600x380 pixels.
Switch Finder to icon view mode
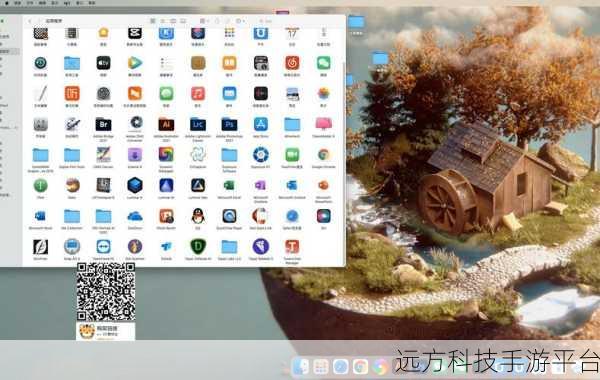pyautogui.click(x=153, y=21)
